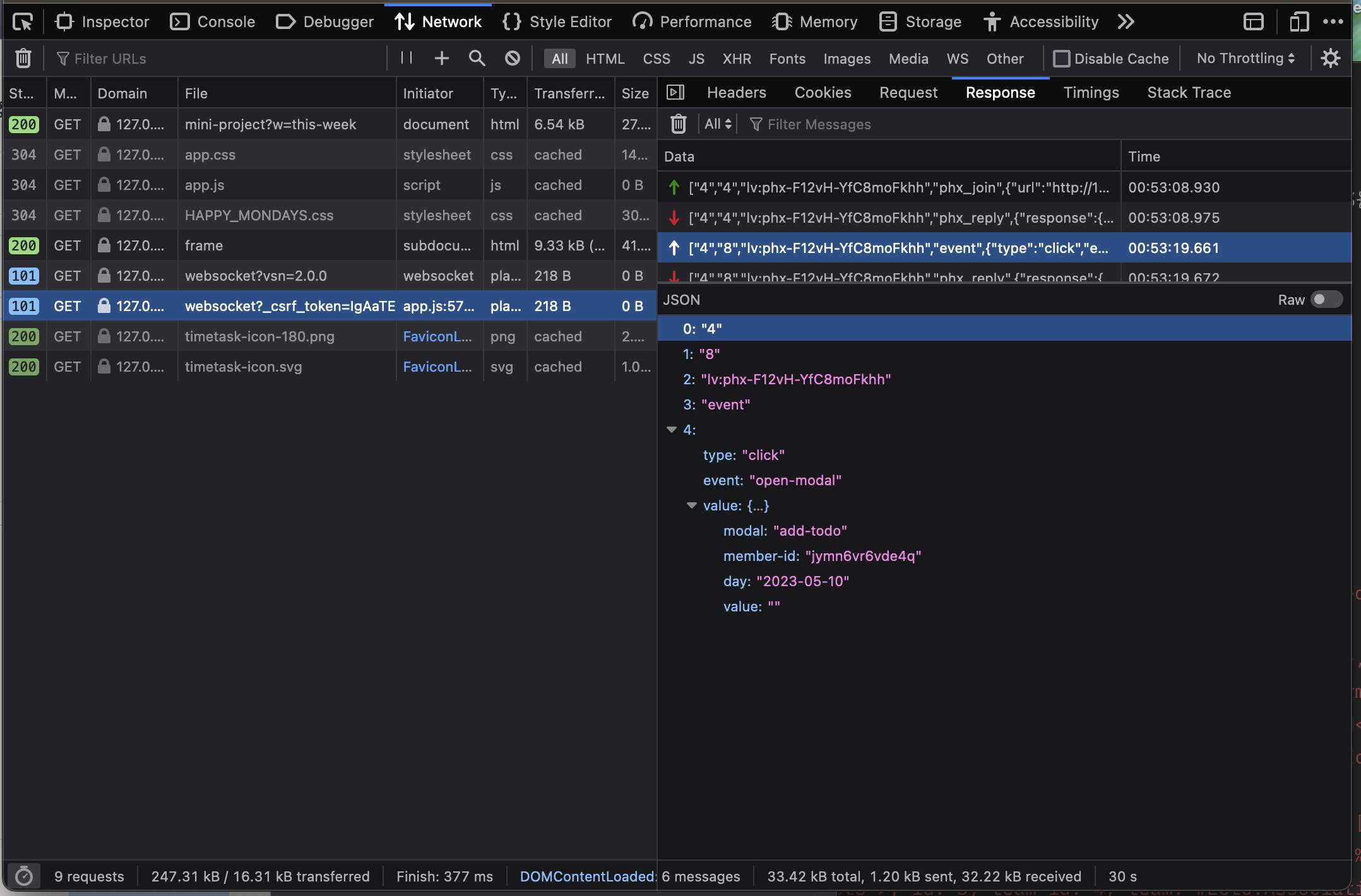Select the app.js request row

click(x=330, y=185)
